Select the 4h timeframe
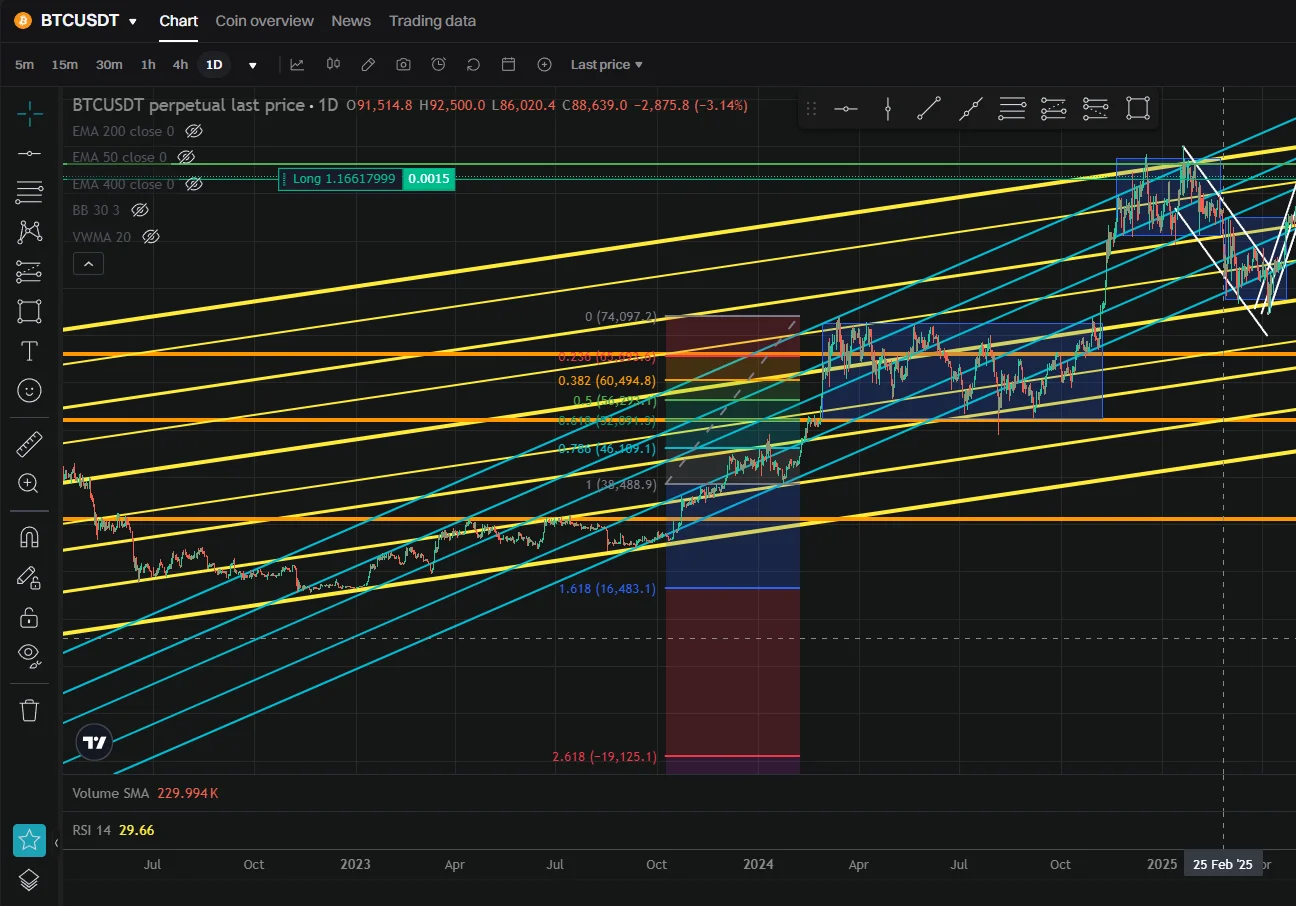1296x906 pixels. 180,64
